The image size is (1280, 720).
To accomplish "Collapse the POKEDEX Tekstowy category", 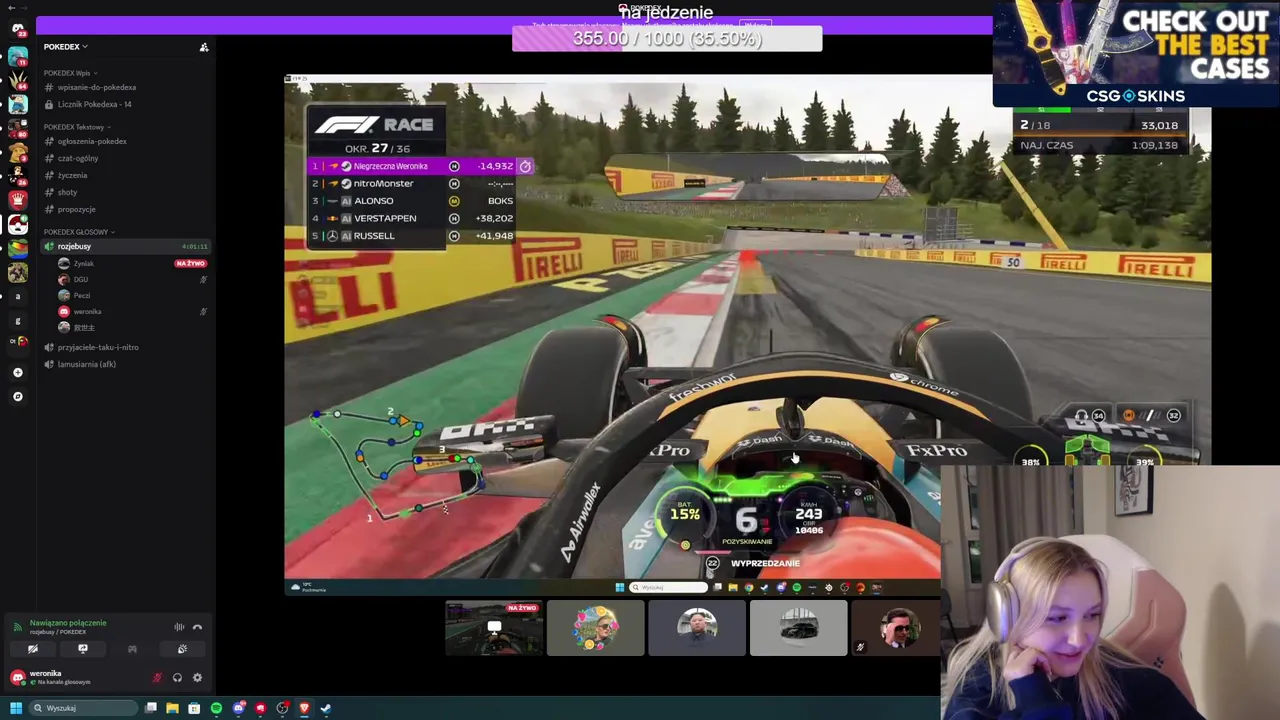I will [76, 127].
